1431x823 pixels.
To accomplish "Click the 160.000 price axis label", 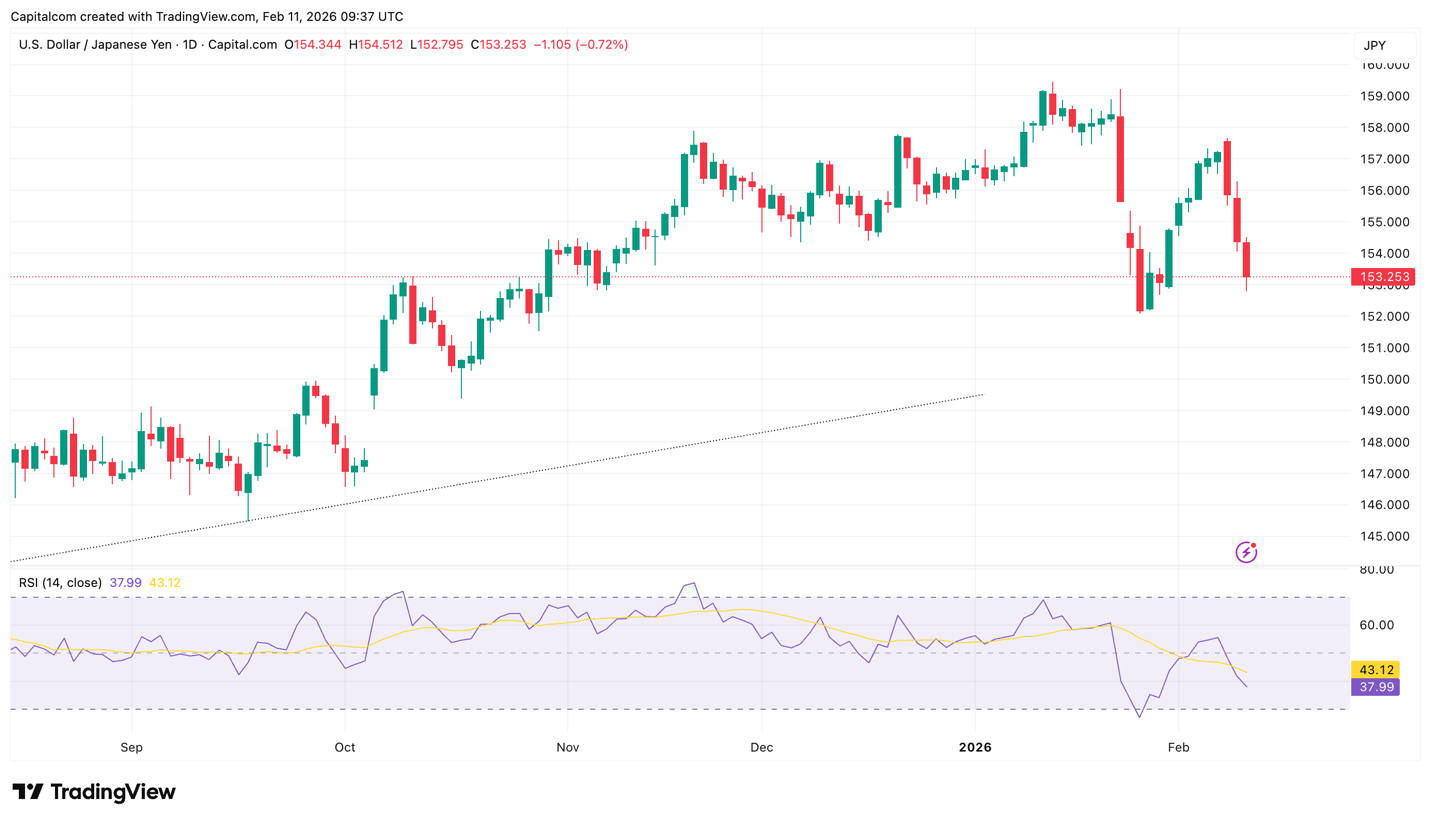I will click(1384, 65).
